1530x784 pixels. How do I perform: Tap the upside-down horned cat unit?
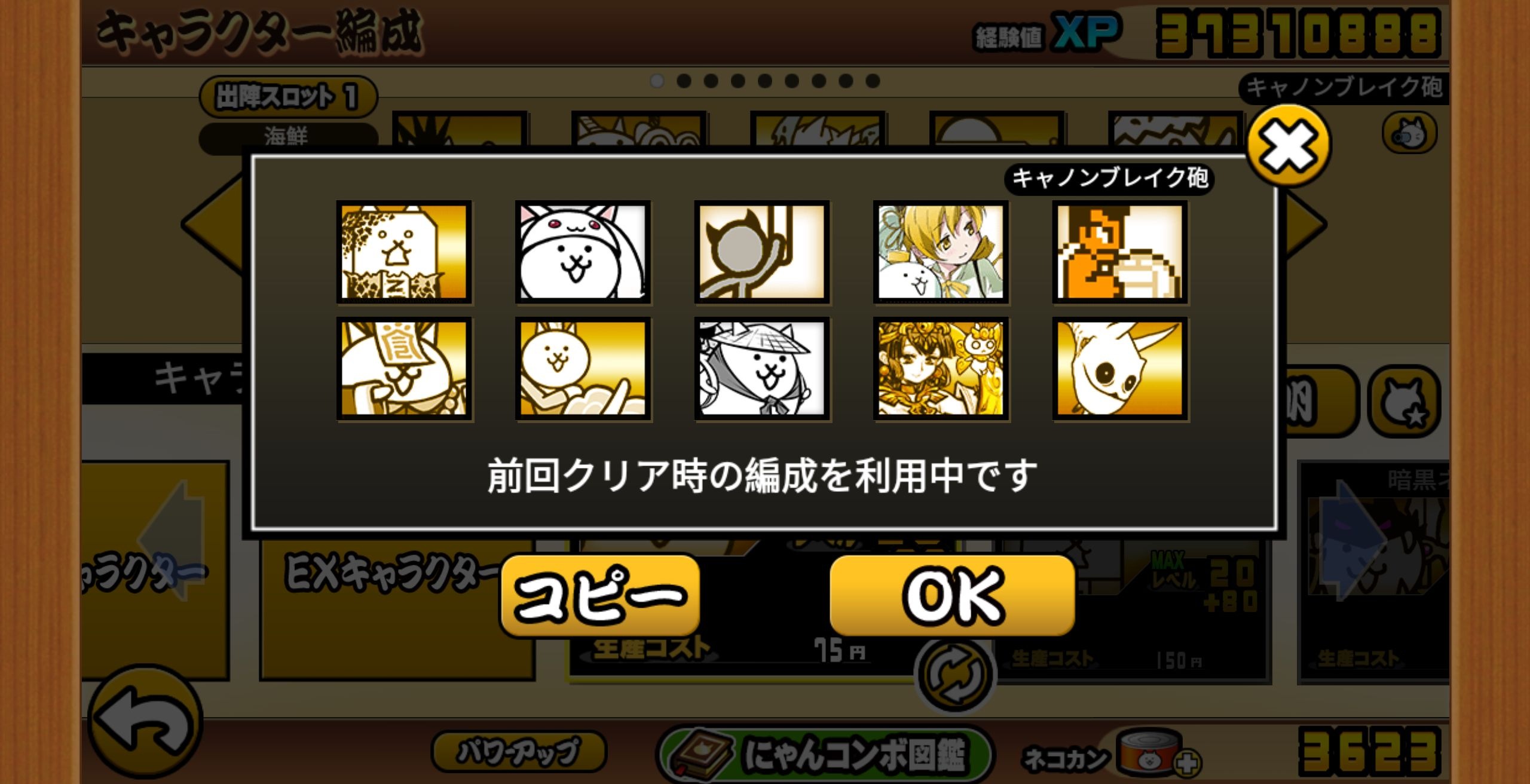[1120, 369]
